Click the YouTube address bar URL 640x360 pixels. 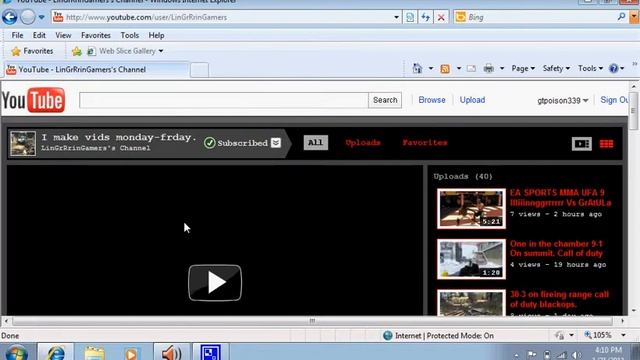146,17
